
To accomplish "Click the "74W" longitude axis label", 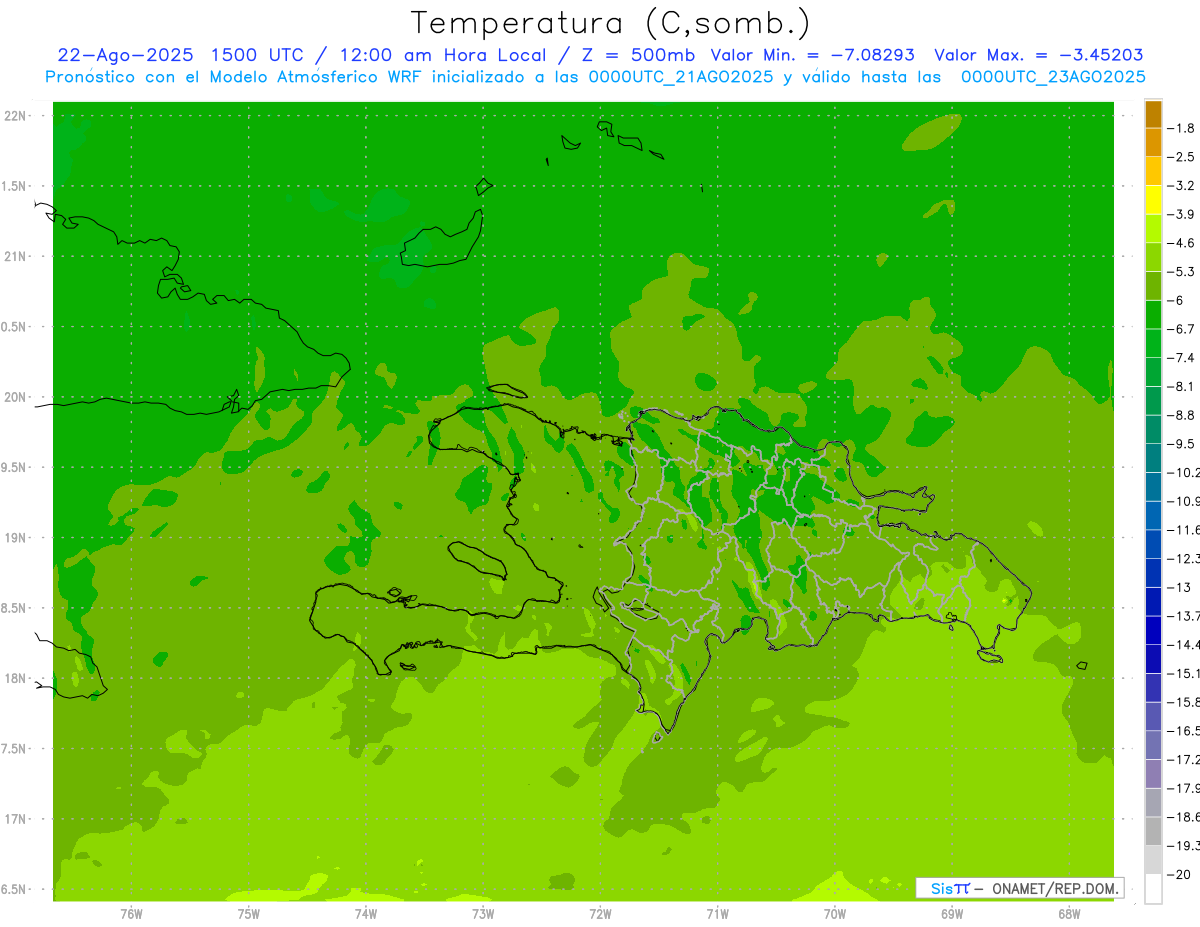I will coord(365,914).
